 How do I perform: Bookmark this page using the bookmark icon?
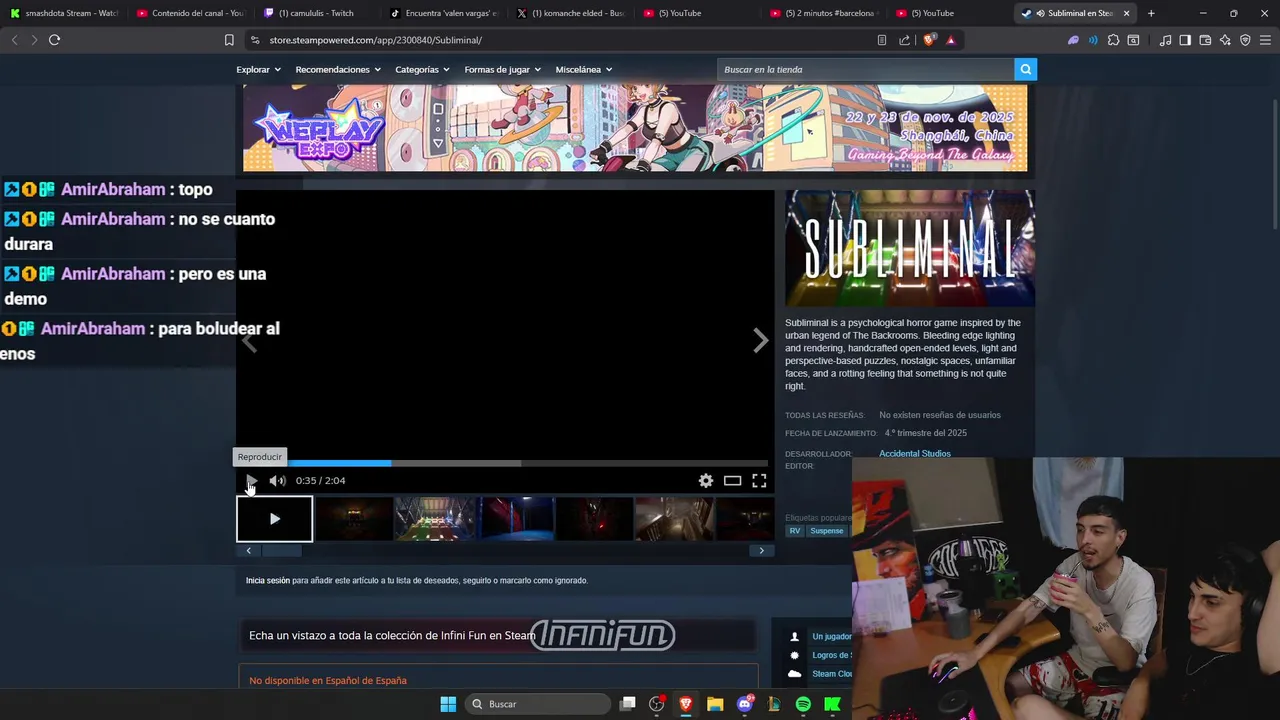(x=229, y=40)
